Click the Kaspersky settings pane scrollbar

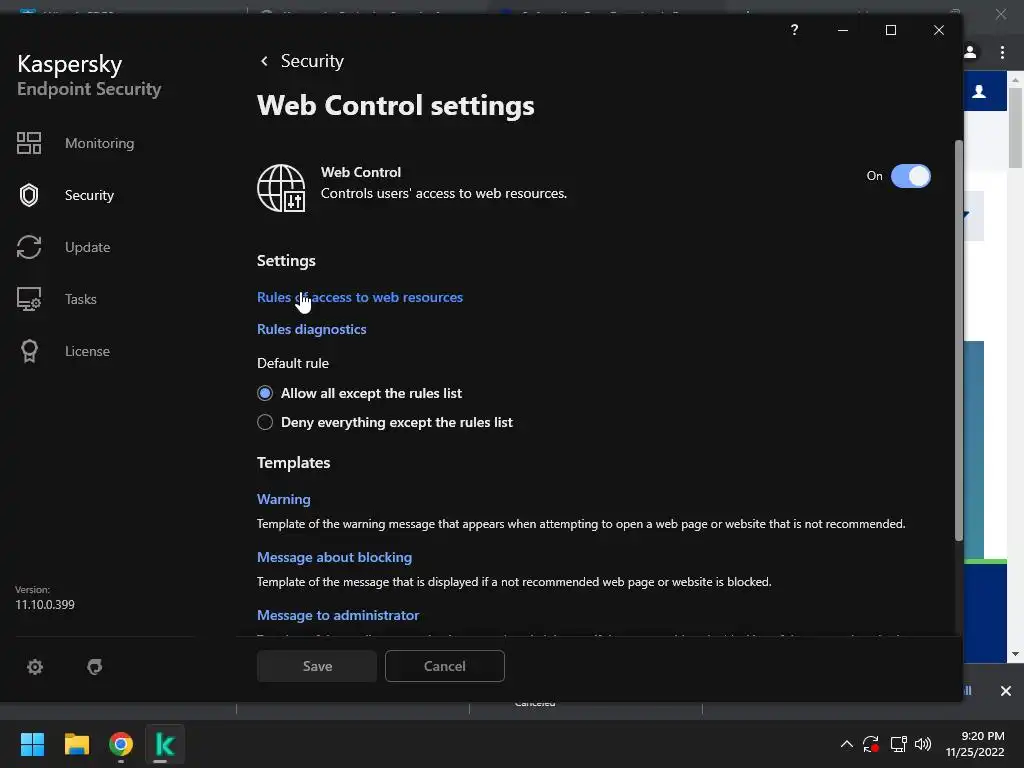(x=959, y=340)
